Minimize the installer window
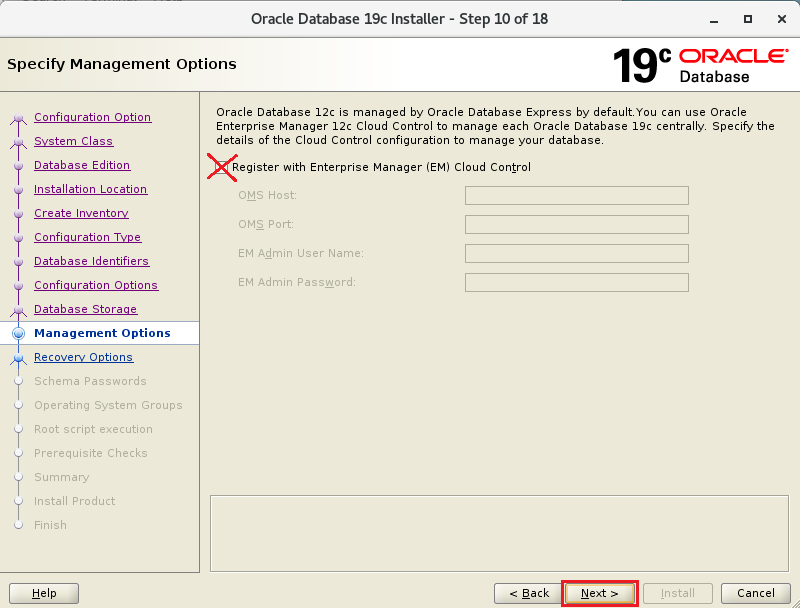This screenshot has width=800, height=608. pyautogui.click(x=714, y=19)
